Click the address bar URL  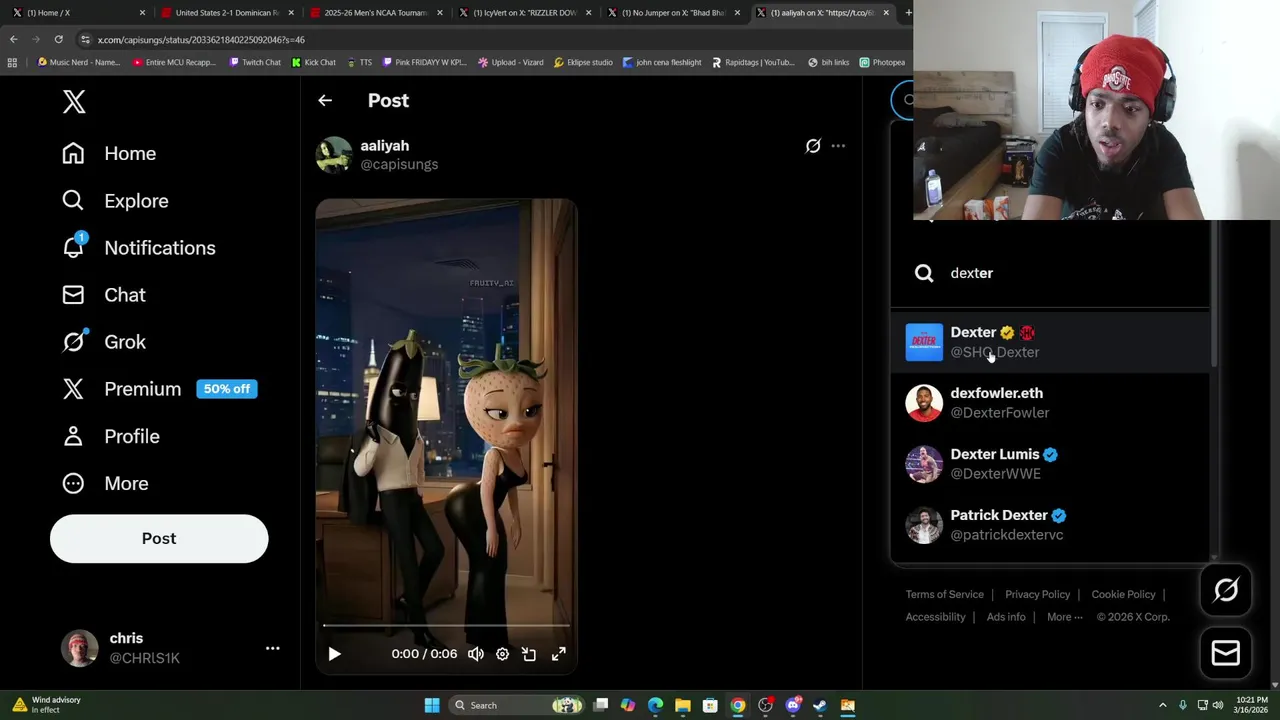201,40
